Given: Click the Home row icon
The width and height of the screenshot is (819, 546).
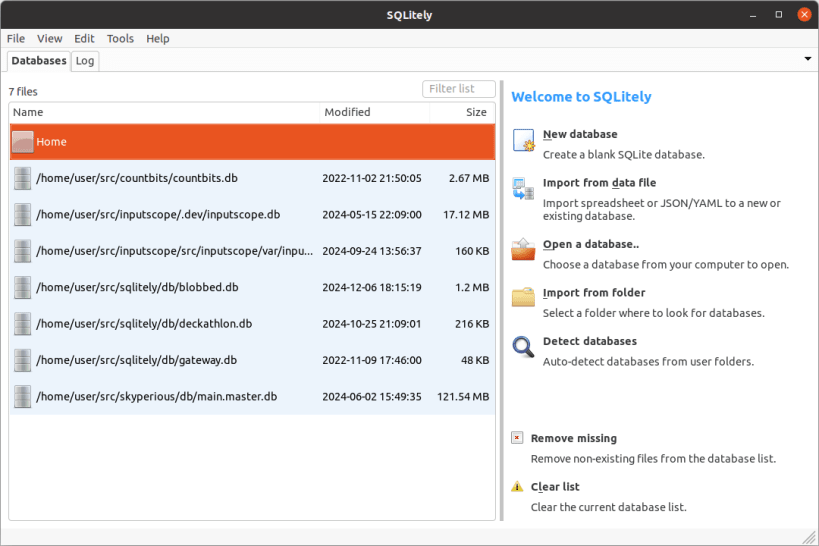Looking at the screenshot, I should (x=22, y=142).
